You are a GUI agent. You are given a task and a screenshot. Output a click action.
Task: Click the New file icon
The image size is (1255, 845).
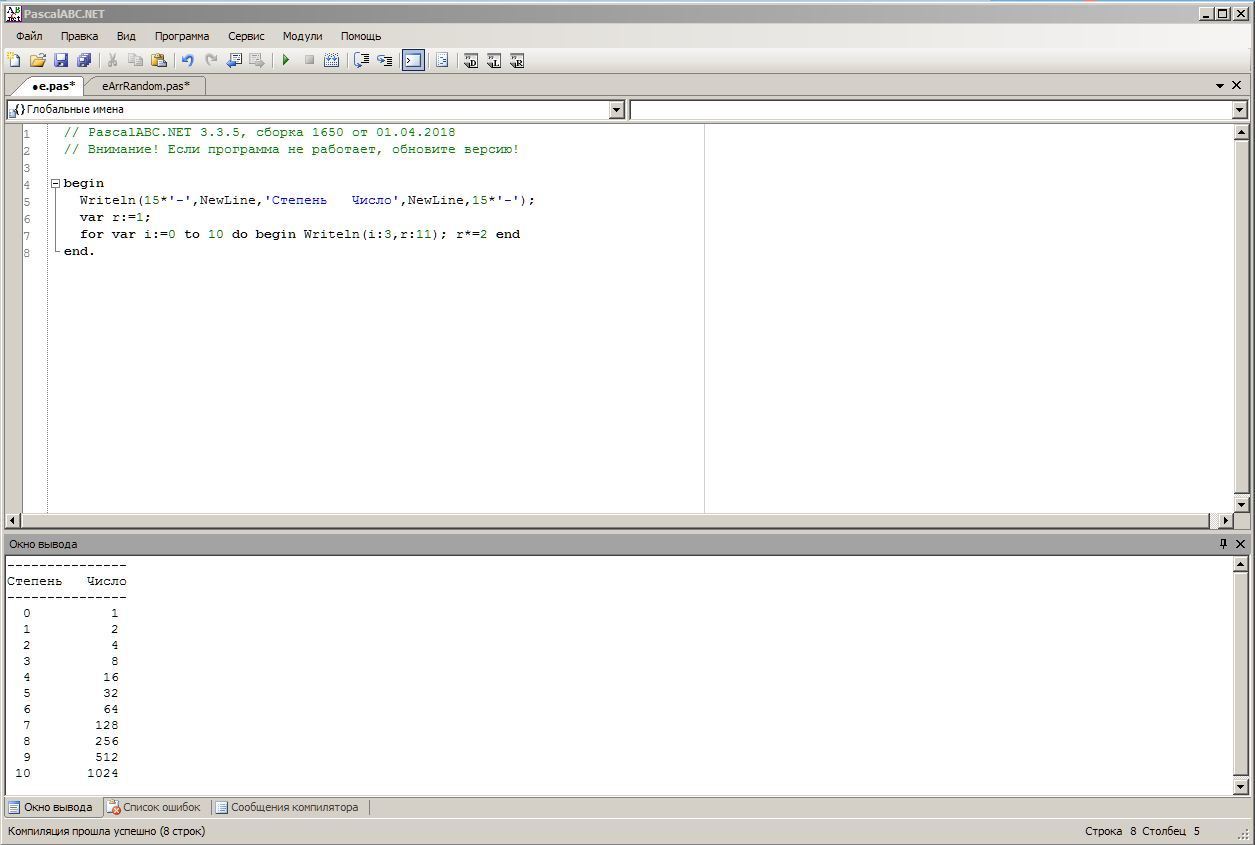tap(14, 61)
